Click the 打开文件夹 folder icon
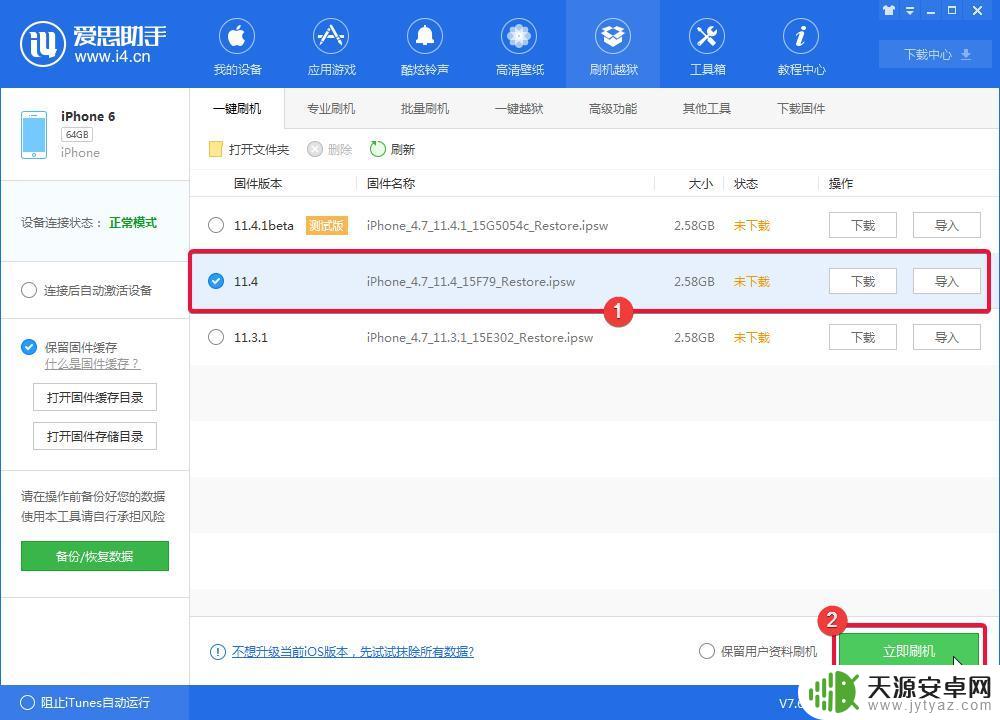Screen dimensions: 1000x720 pyautogui.click(x=216, y=149)
